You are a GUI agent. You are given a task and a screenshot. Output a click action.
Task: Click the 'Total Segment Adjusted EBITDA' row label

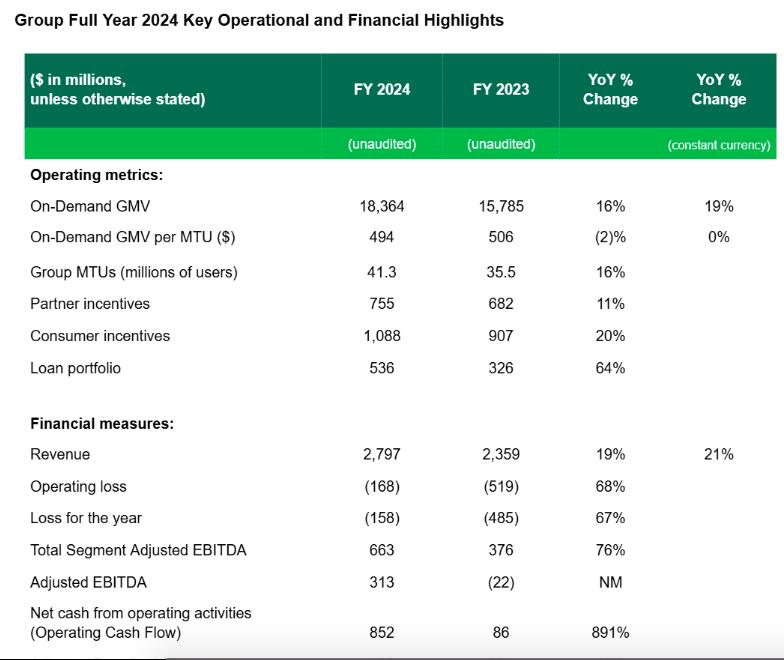(x=138, y=550)
